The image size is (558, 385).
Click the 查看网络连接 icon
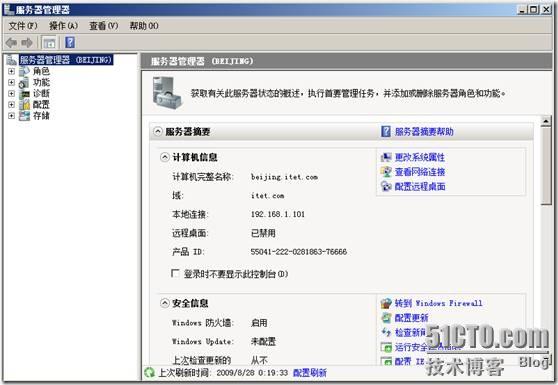coord(386,172)
